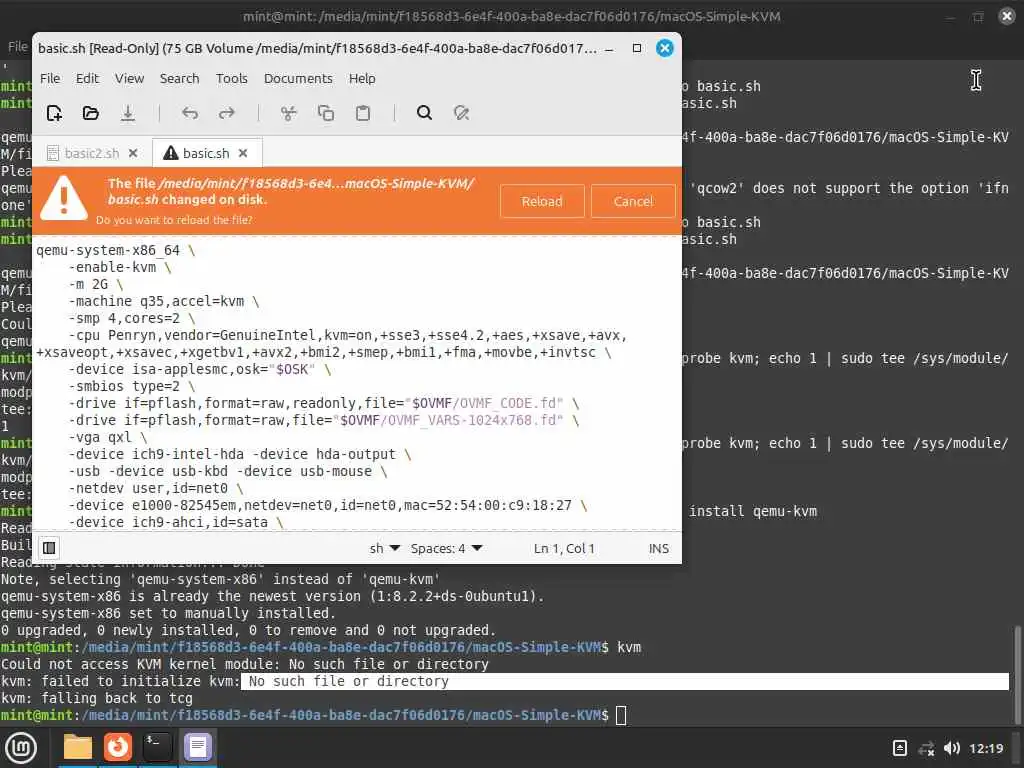1024x768 pixels.
Task: Close the basic2.sh tab
Action: coord(133,153)
